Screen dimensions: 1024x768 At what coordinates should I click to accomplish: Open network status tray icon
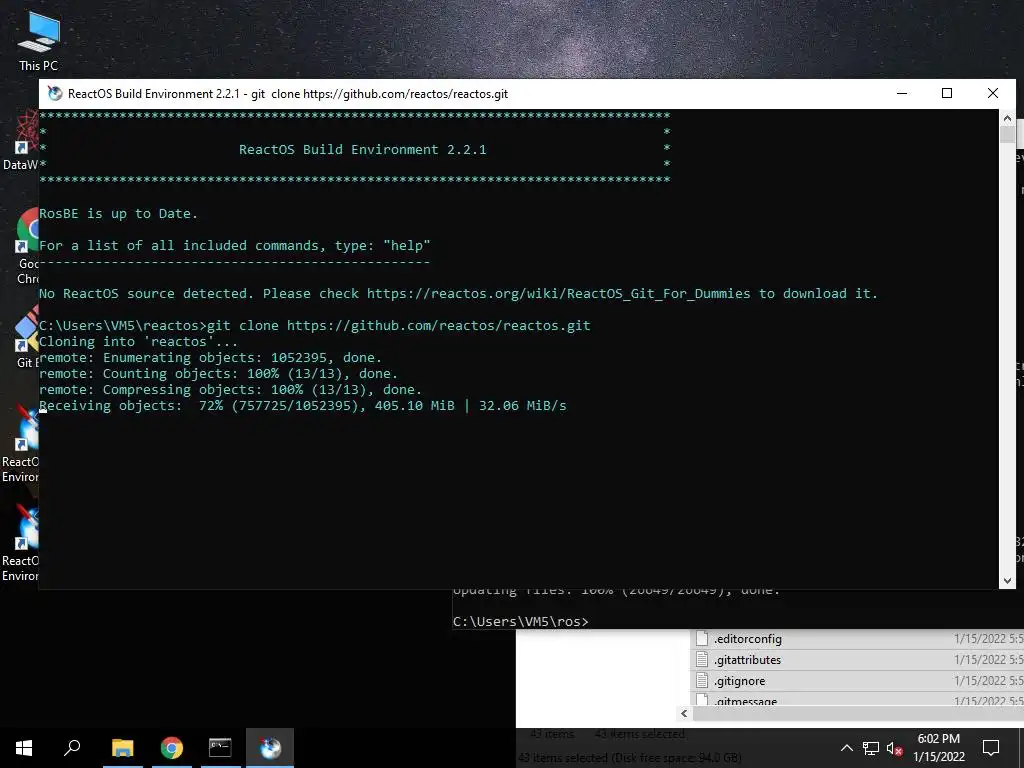coord(871,748)
